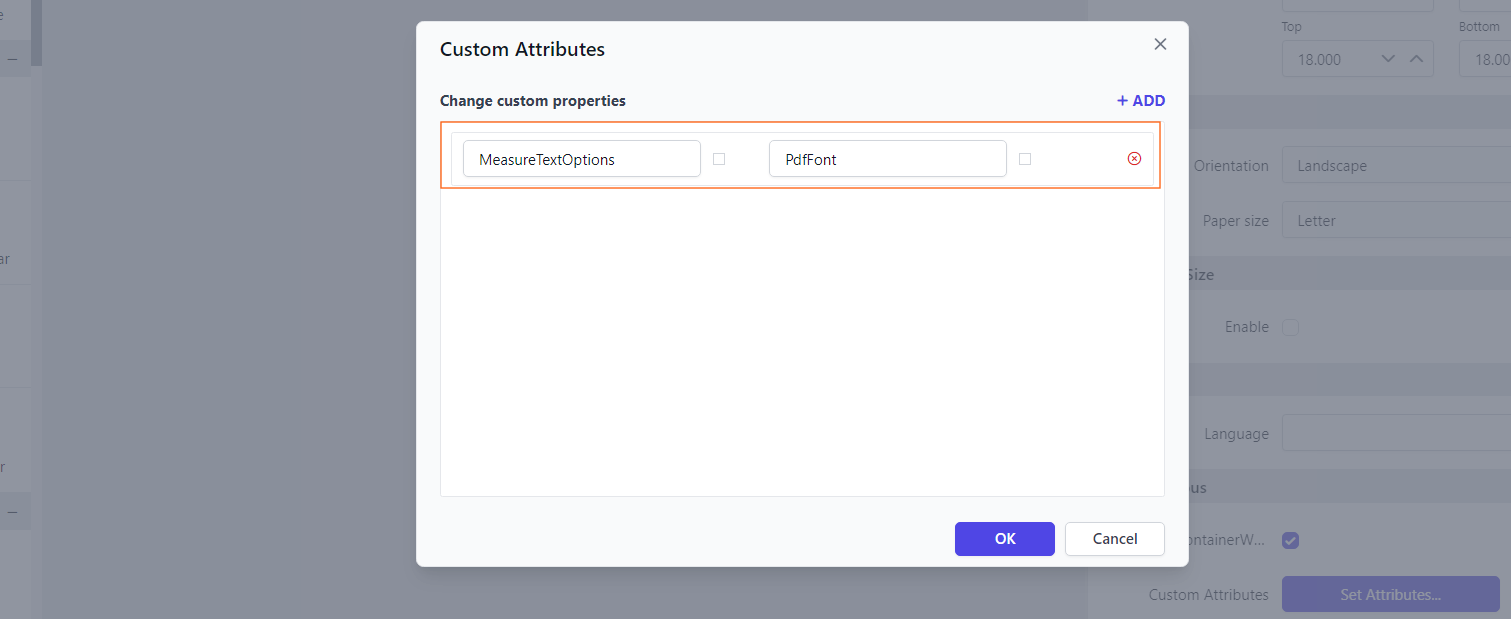Screen dimensions: 1511x619
Task: Close the Custom Attributes dialog with X
Action: [1160, 44]
